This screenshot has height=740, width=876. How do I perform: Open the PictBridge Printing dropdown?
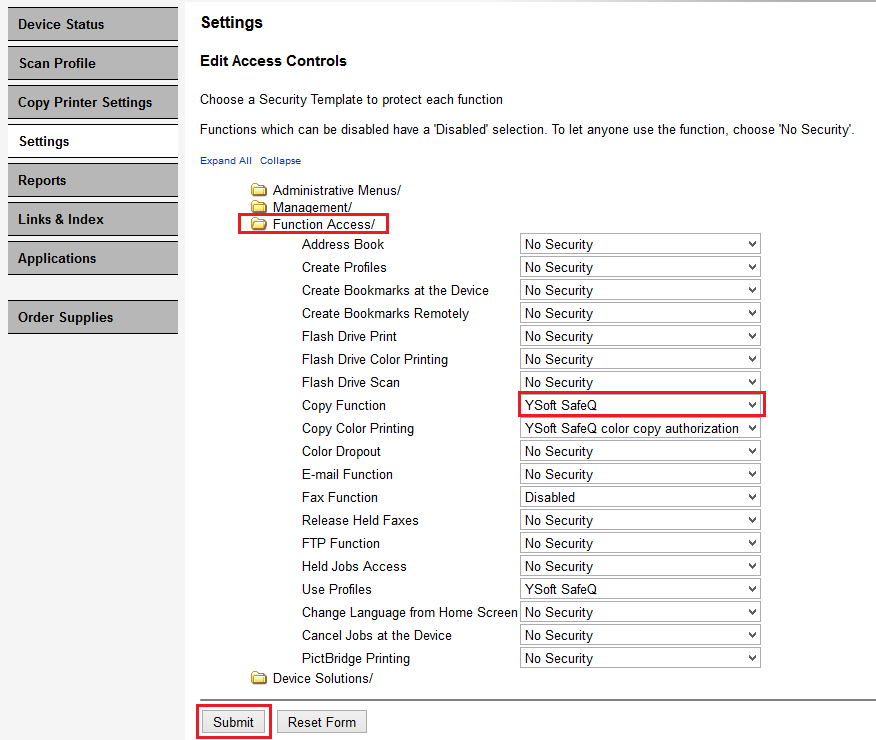click(x=640, y=658)
